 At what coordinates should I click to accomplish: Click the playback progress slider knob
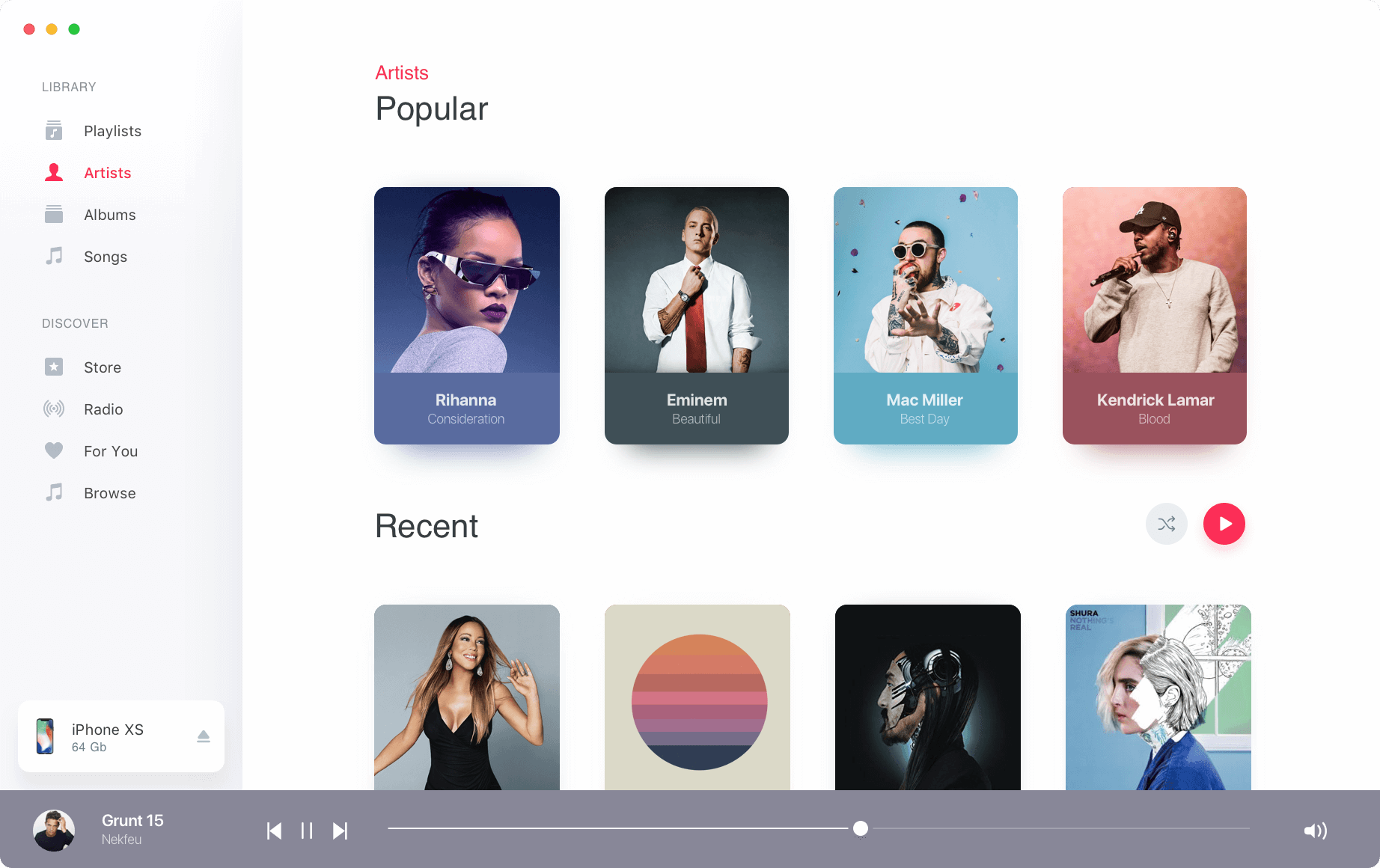(x=861, y=828)
